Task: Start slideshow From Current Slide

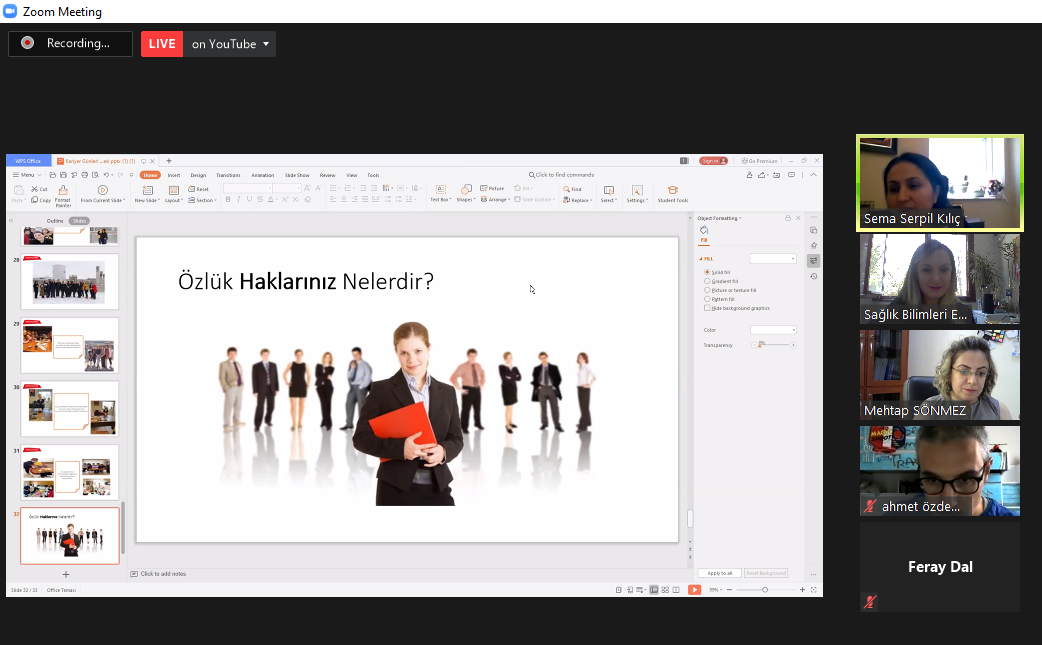Action: (102, 191)
